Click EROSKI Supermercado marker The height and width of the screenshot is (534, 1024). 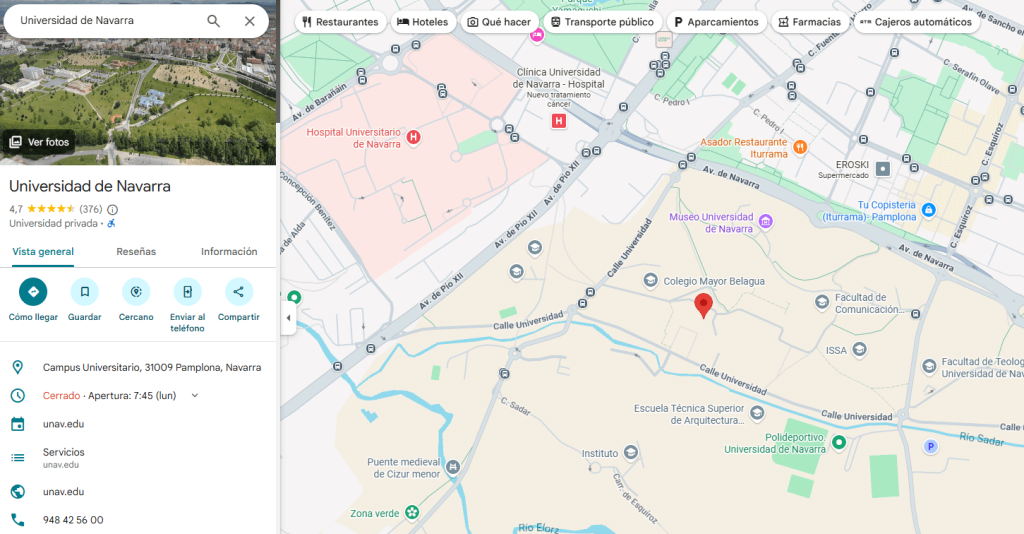pyautogui.click(x=883, y=169)
